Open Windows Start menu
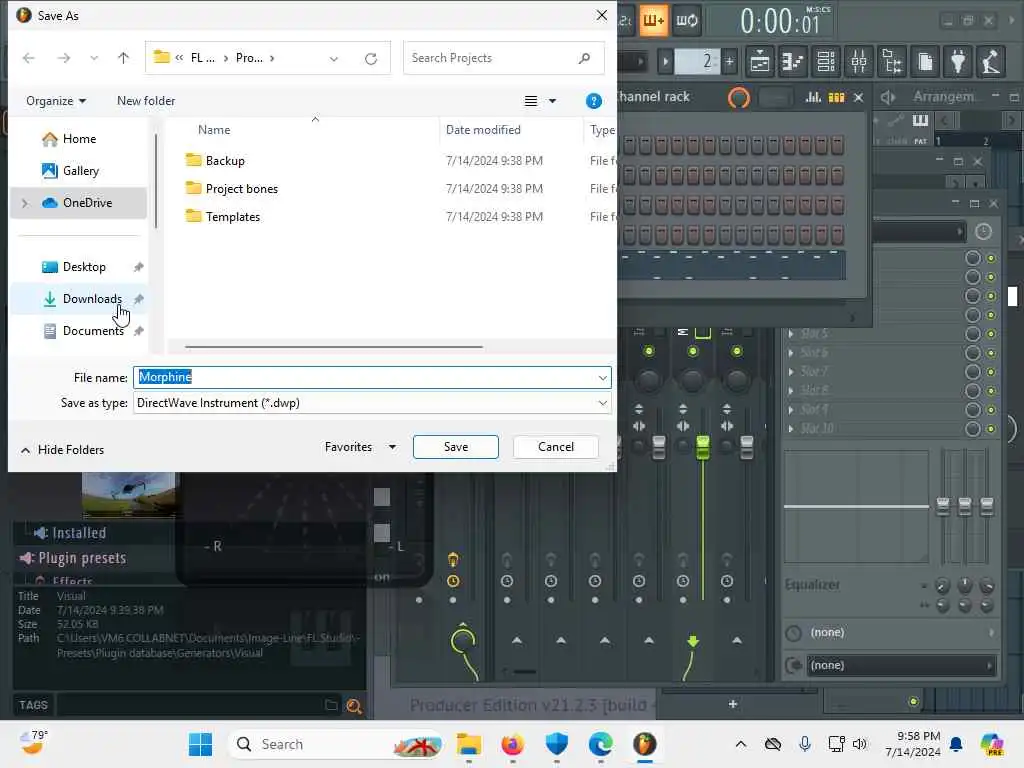1024x768 pixels. tap(200, 744)
